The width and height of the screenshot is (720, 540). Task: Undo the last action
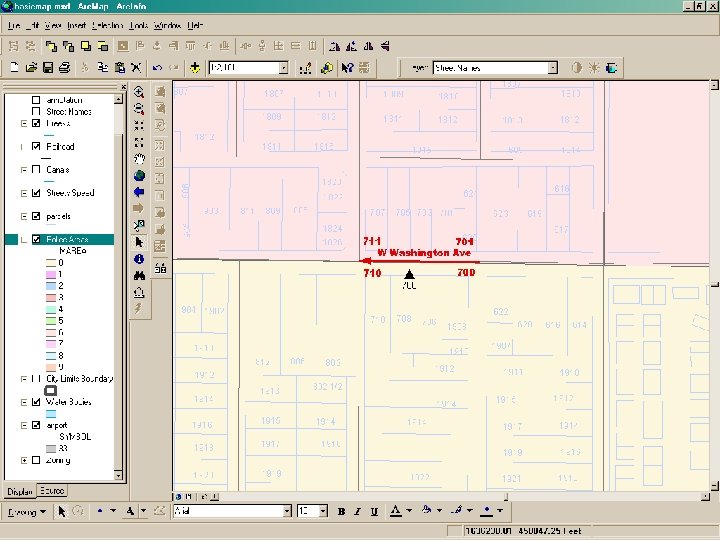tap(157, 68)
